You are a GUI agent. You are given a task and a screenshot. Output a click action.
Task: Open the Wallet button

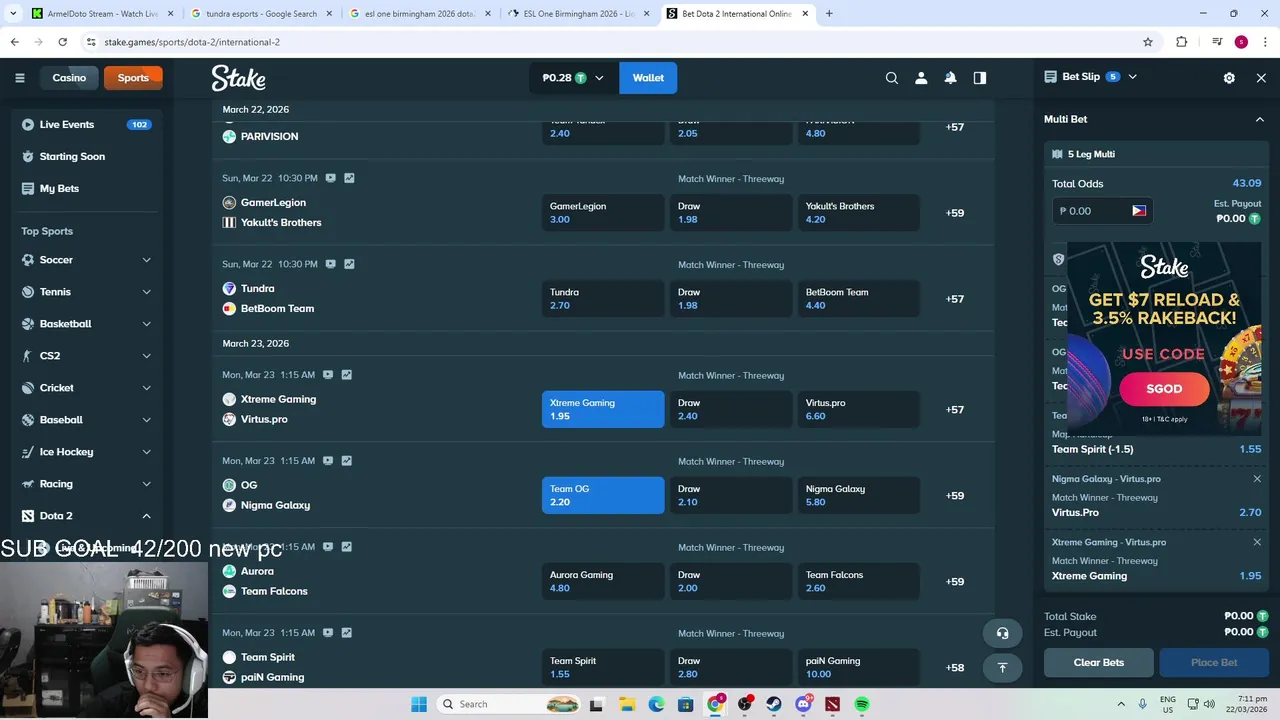pos(648,78)
